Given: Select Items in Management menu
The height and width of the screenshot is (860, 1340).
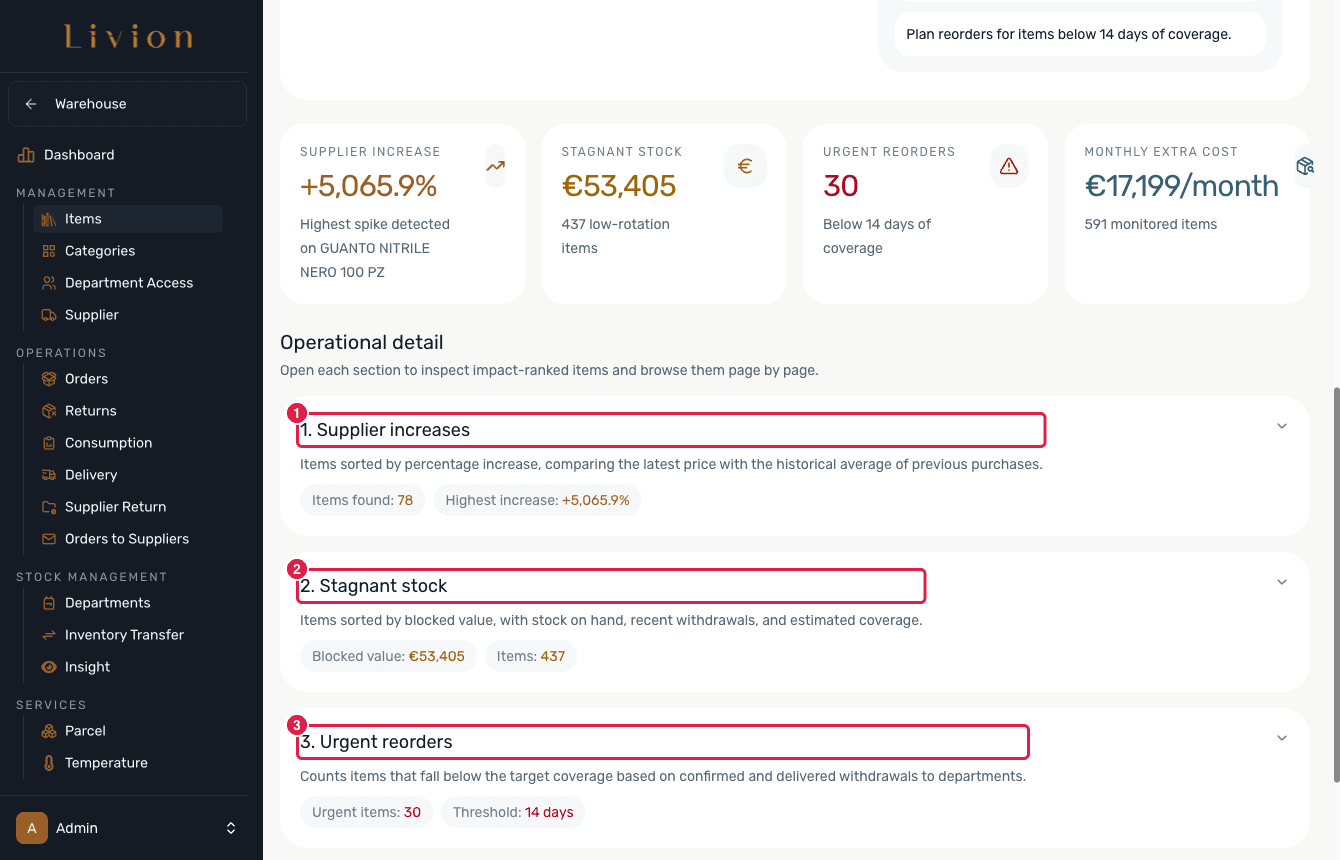Looking at the screenshot, I should (128, 219).
